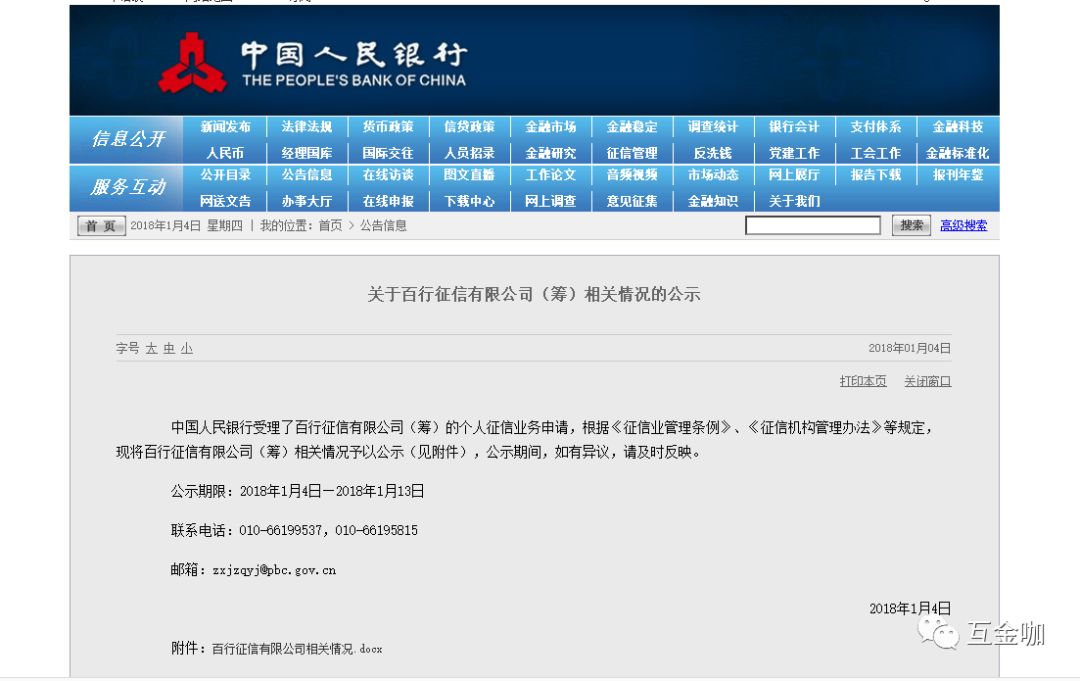Open 网送文告 menu item
The width and height of the screenshot is (1080, 681).
click(x=225, y=201)
